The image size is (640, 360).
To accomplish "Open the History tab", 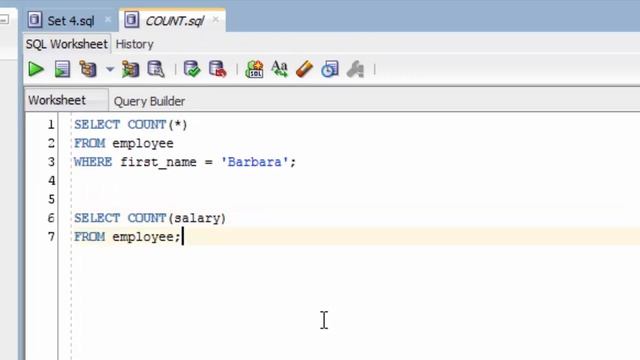I will (x=134, y=44).
